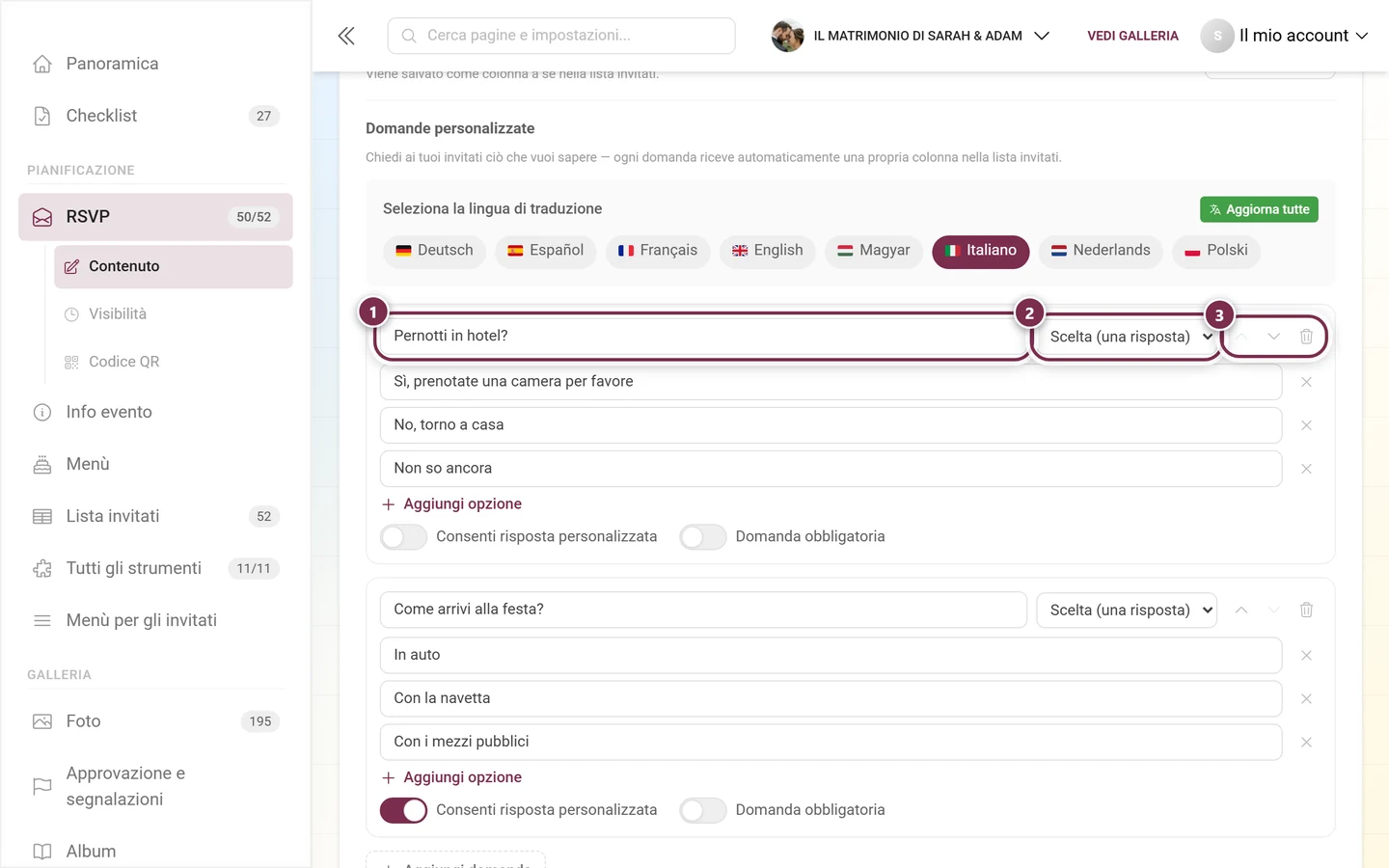1389x868 pixels.
Task: Toggle mandatory question for "Come arrivi alla festa?"
Action: [703, 810]
